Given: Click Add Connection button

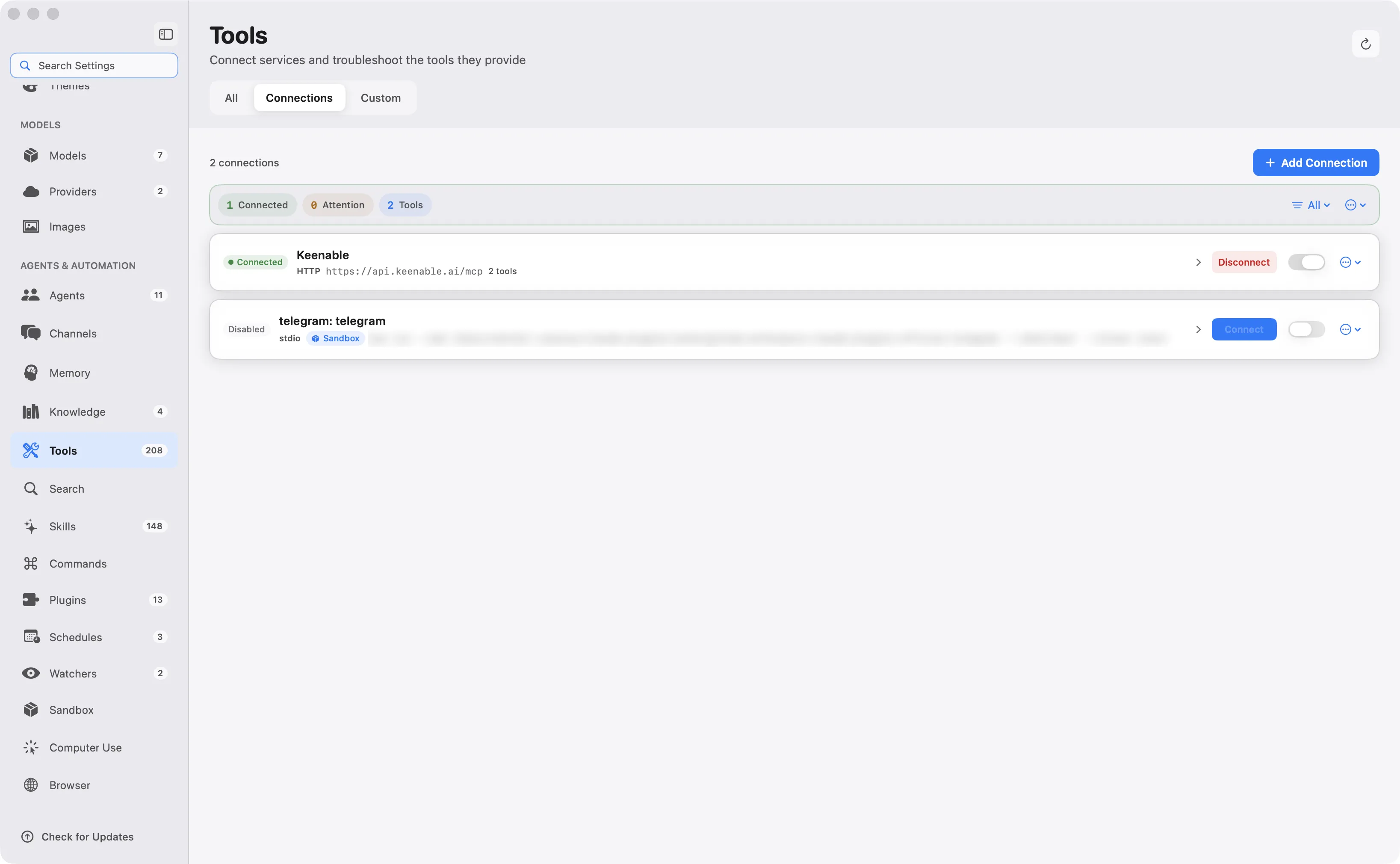Looking at the screenshot, I should click(1315, 163).
